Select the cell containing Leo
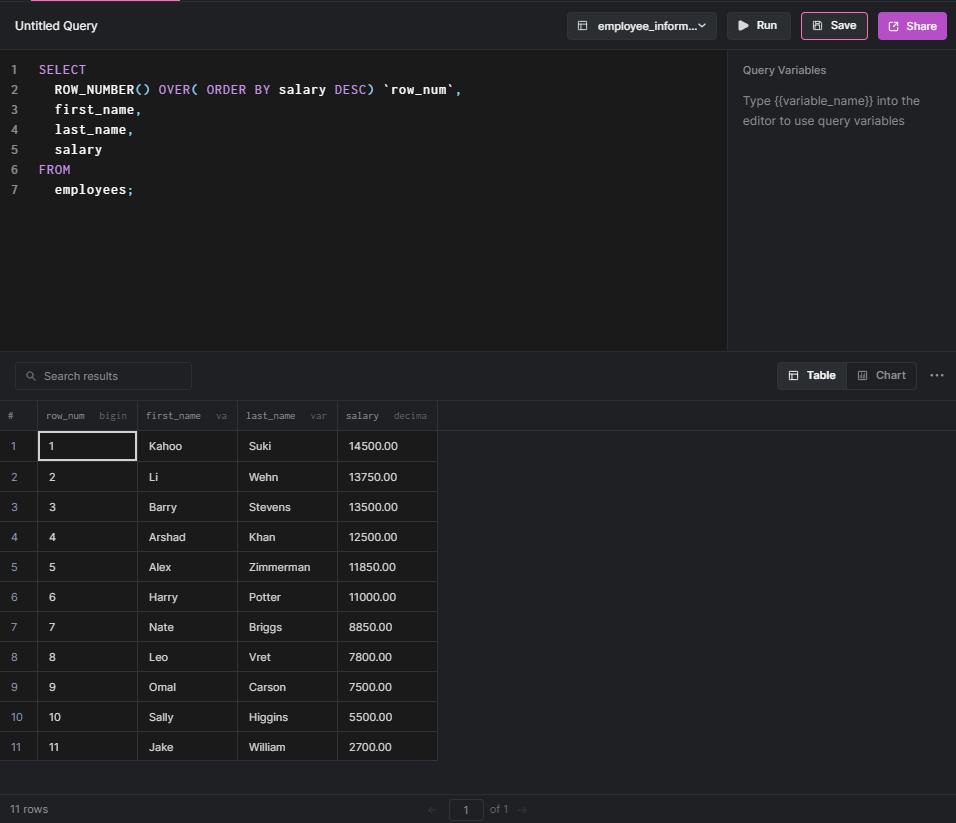The height and width of the screenshot is (823, 956). pyautogui.click(x=187, y=657)
